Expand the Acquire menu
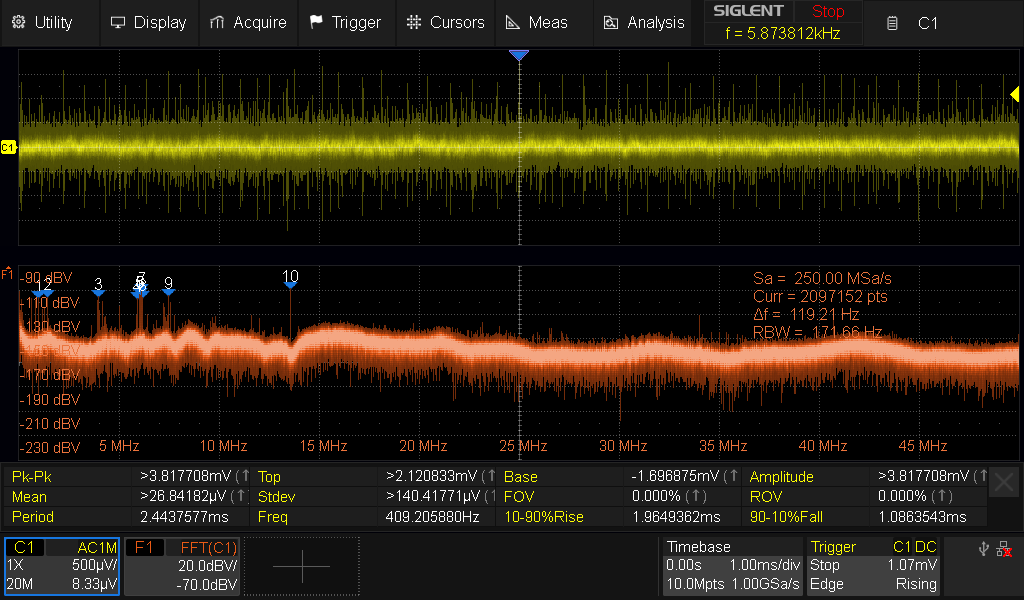1024x600 pixels. 248,22
